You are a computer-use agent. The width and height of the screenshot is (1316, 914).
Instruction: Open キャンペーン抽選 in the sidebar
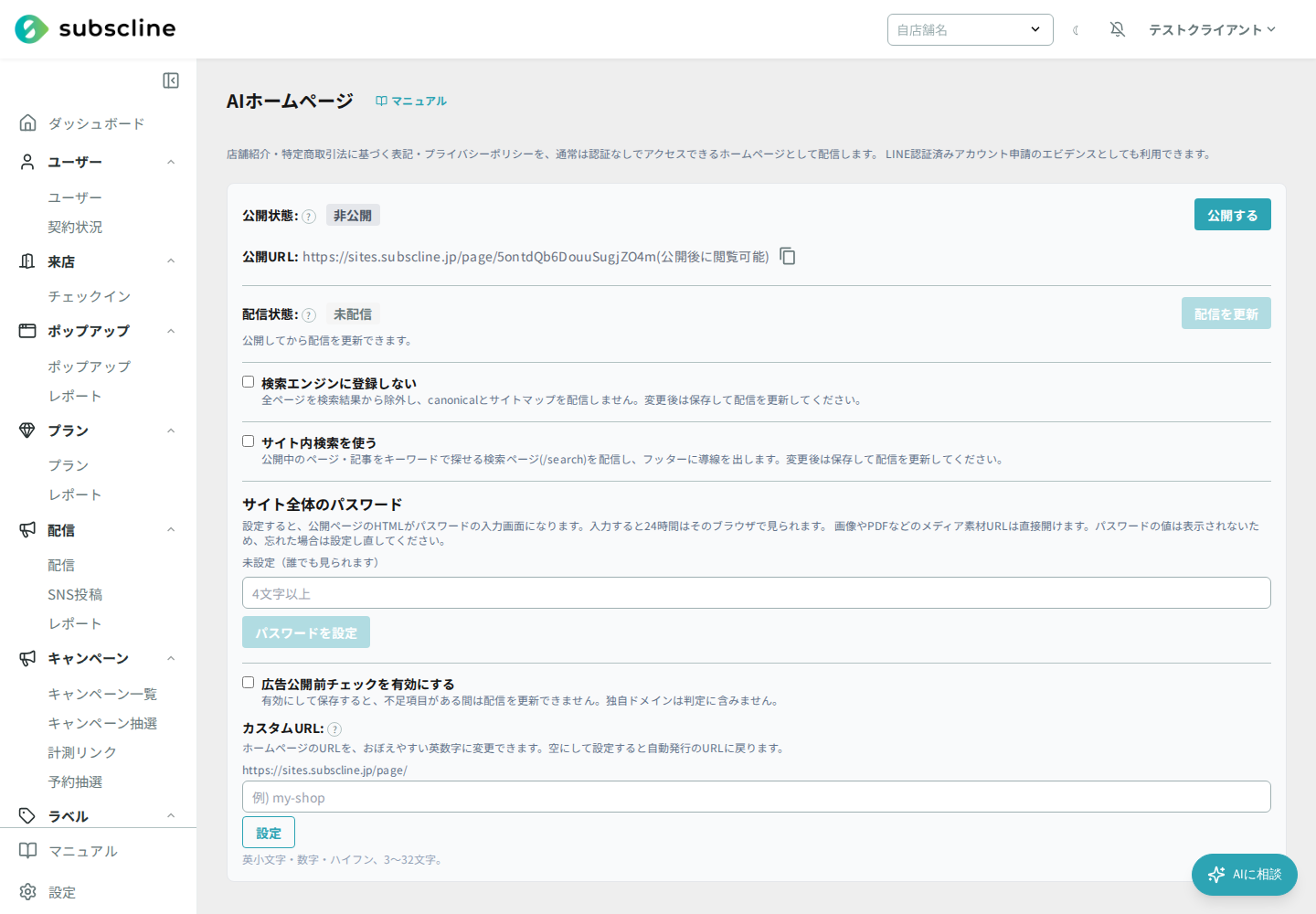click(x=102, y=723)
